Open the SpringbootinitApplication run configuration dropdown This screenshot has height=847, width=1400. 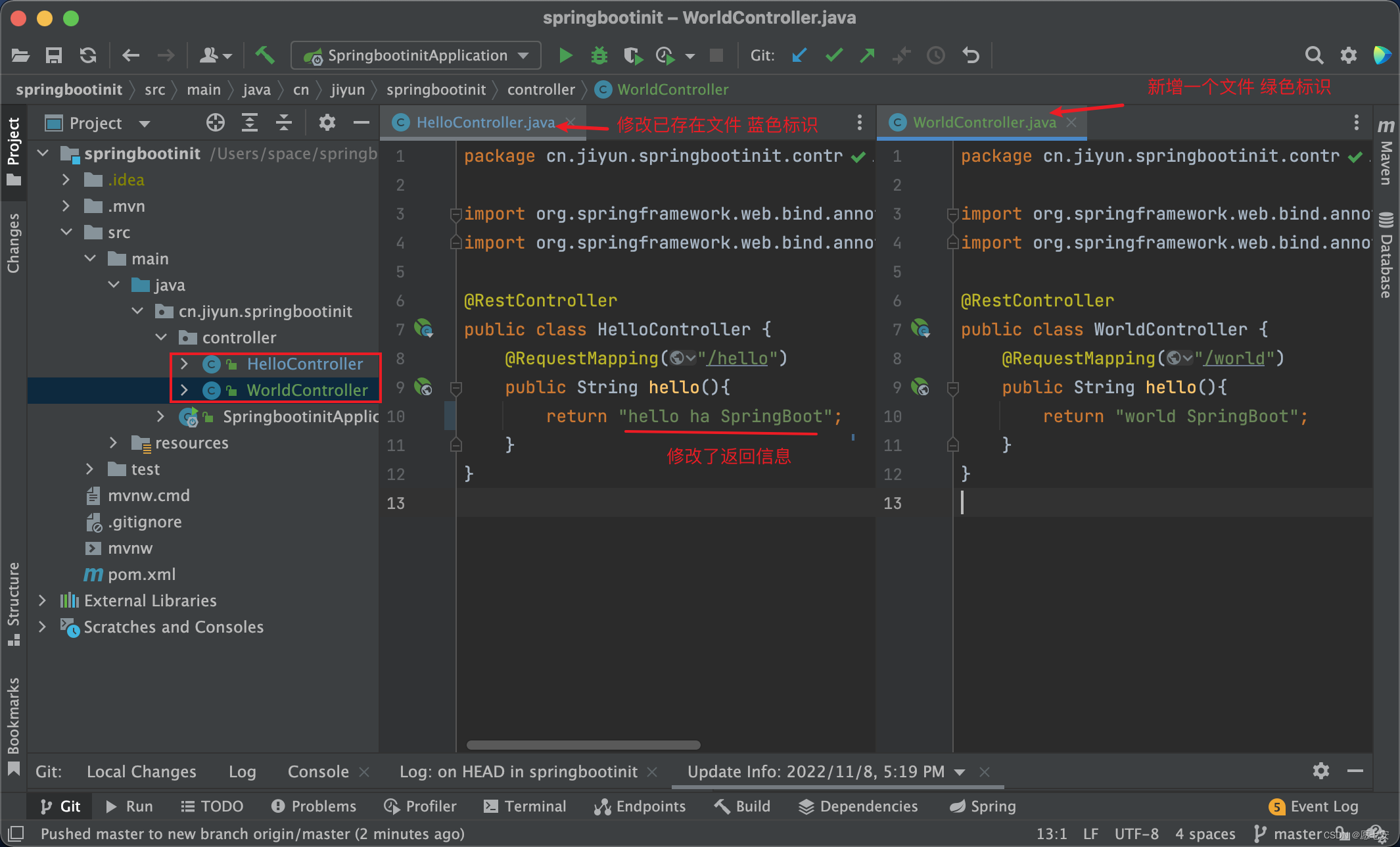click(x=416, y=55)
